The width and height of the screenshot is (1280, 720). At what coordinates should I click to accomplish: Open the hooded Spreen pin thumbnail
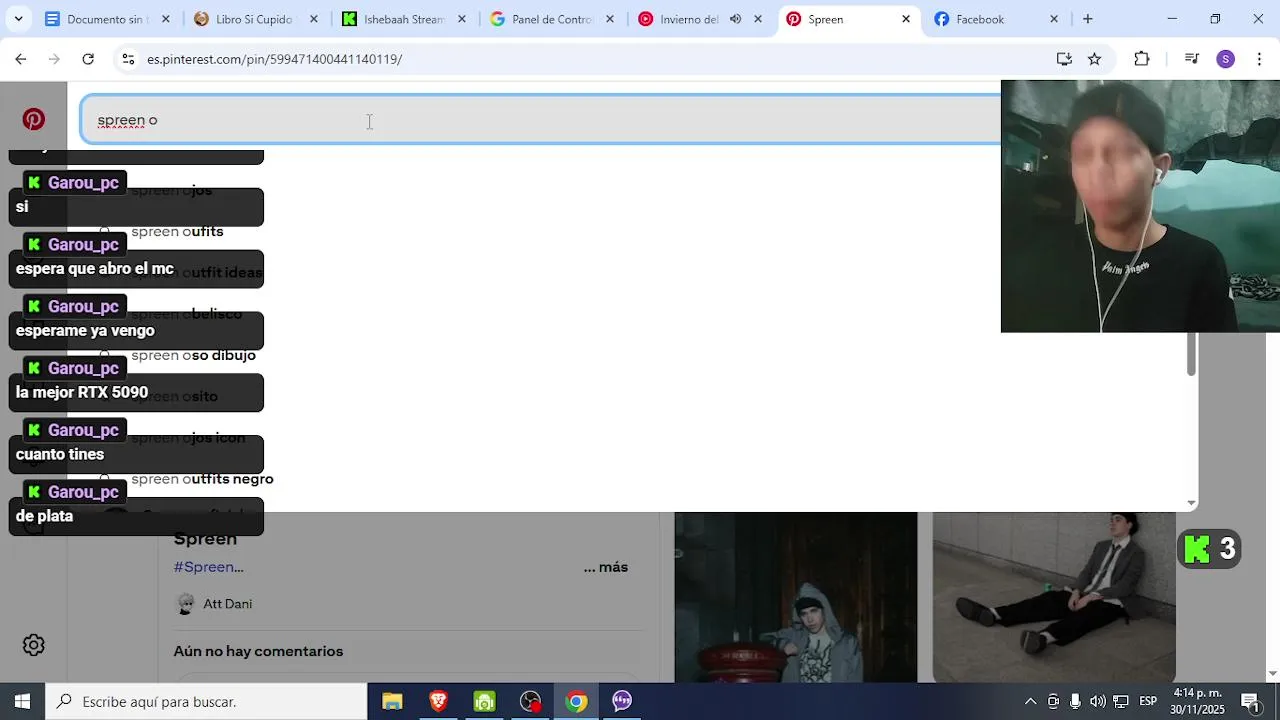pos(796,597)
